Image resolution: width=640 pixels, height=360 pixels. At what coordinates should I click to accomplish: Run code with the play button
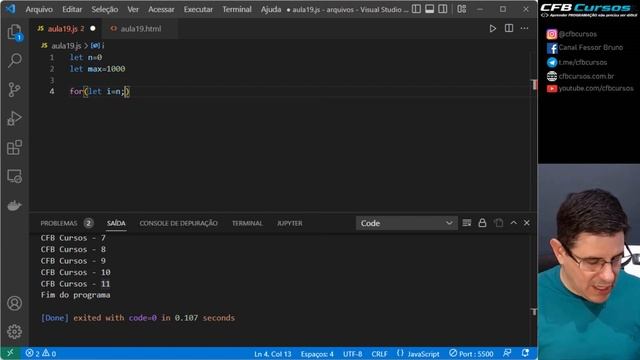pos(493,29)
